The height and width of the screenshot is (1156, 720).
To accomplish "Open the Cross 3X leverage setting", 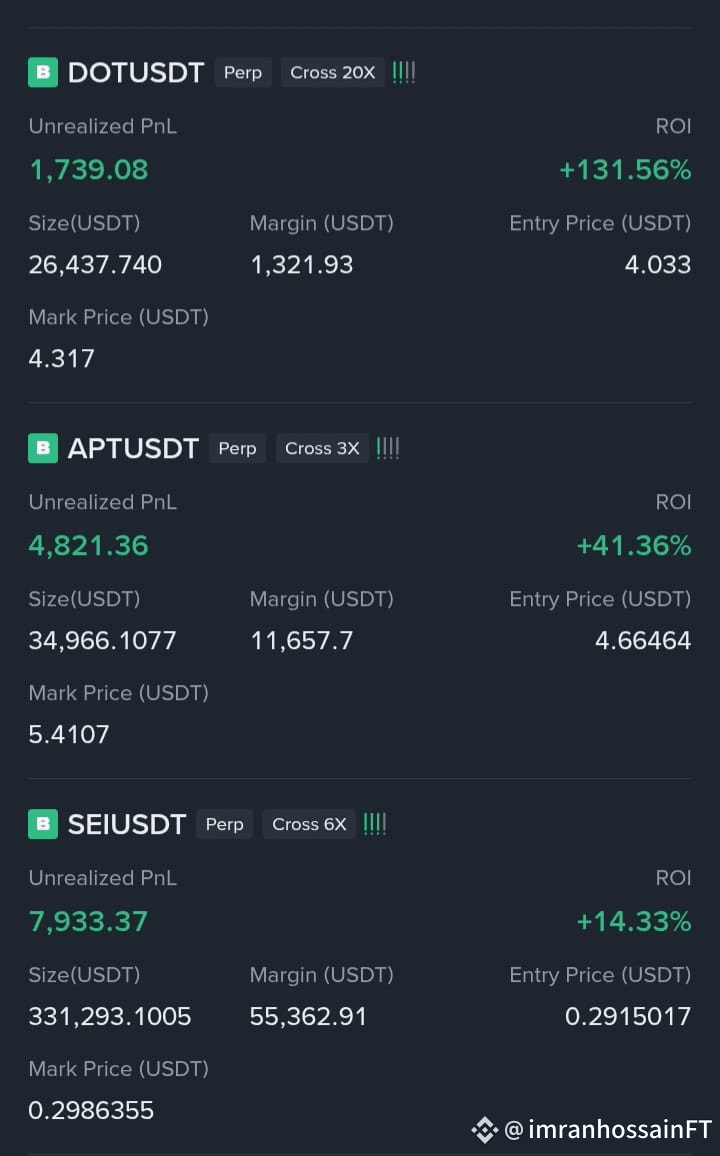I will 322,448.
